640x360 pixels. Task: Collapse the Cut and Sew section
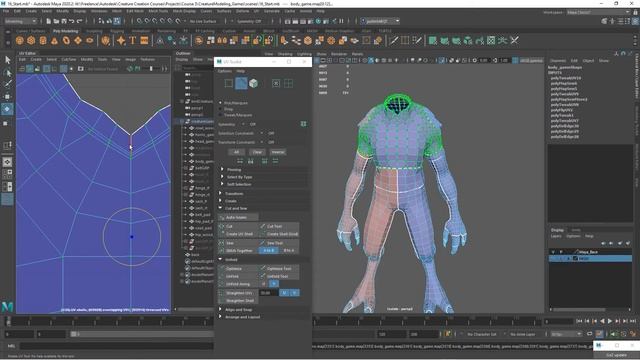coord(220,208)
